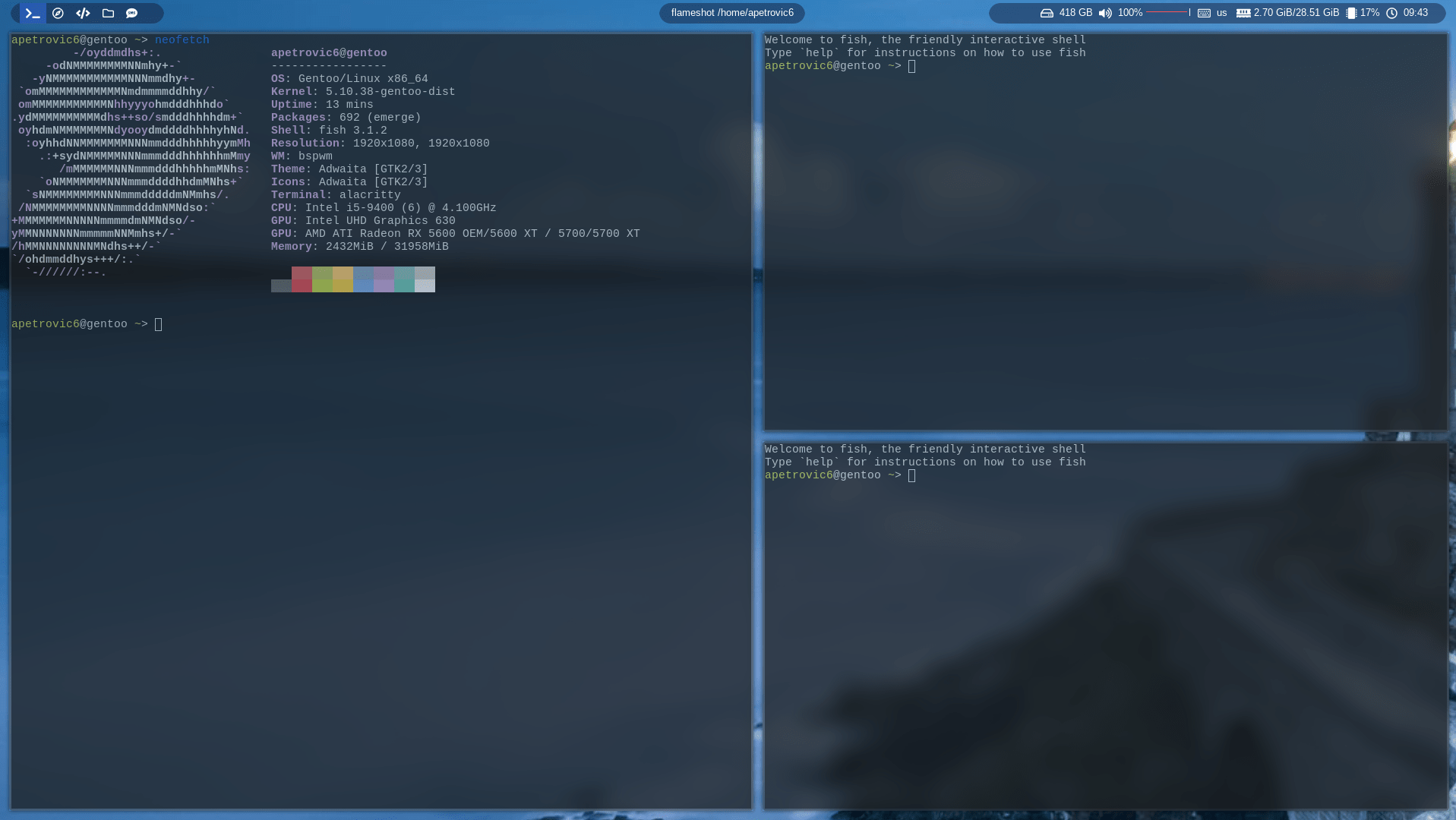
Task: Click the 17% CPU usage label
Action: pyautogui.click(x=1369, y=13)
